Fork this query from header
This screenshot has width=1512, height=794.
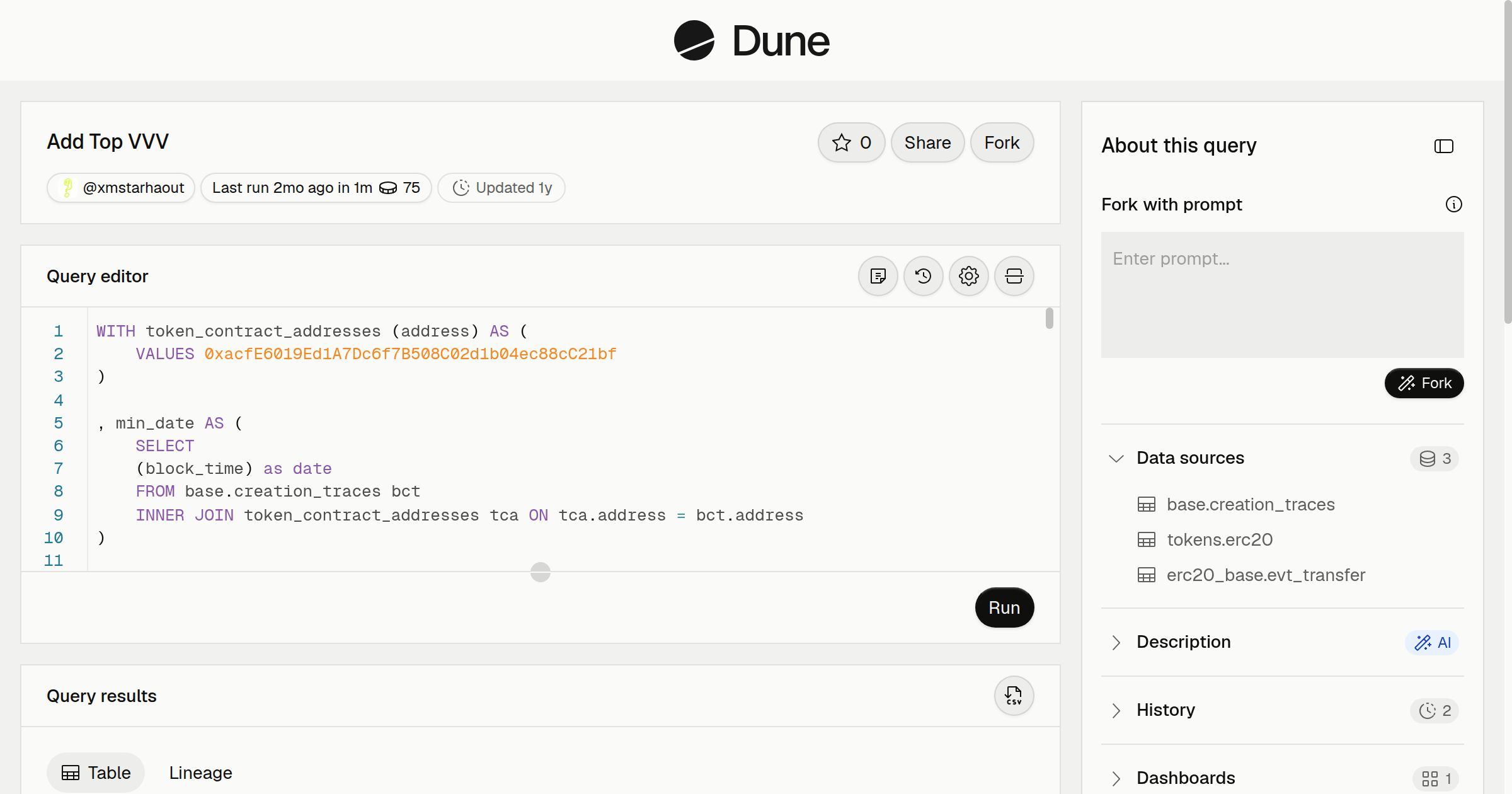(1002, 142)
